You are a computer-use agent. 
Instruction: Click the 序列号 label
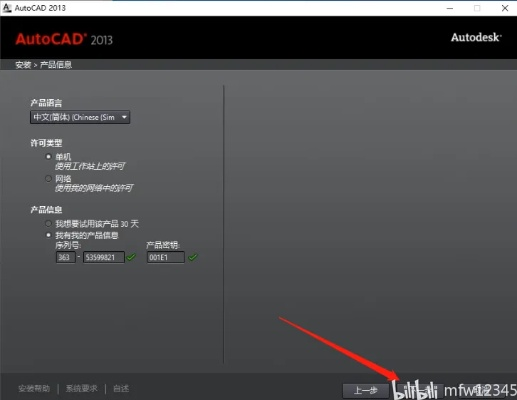coord(68,246)
